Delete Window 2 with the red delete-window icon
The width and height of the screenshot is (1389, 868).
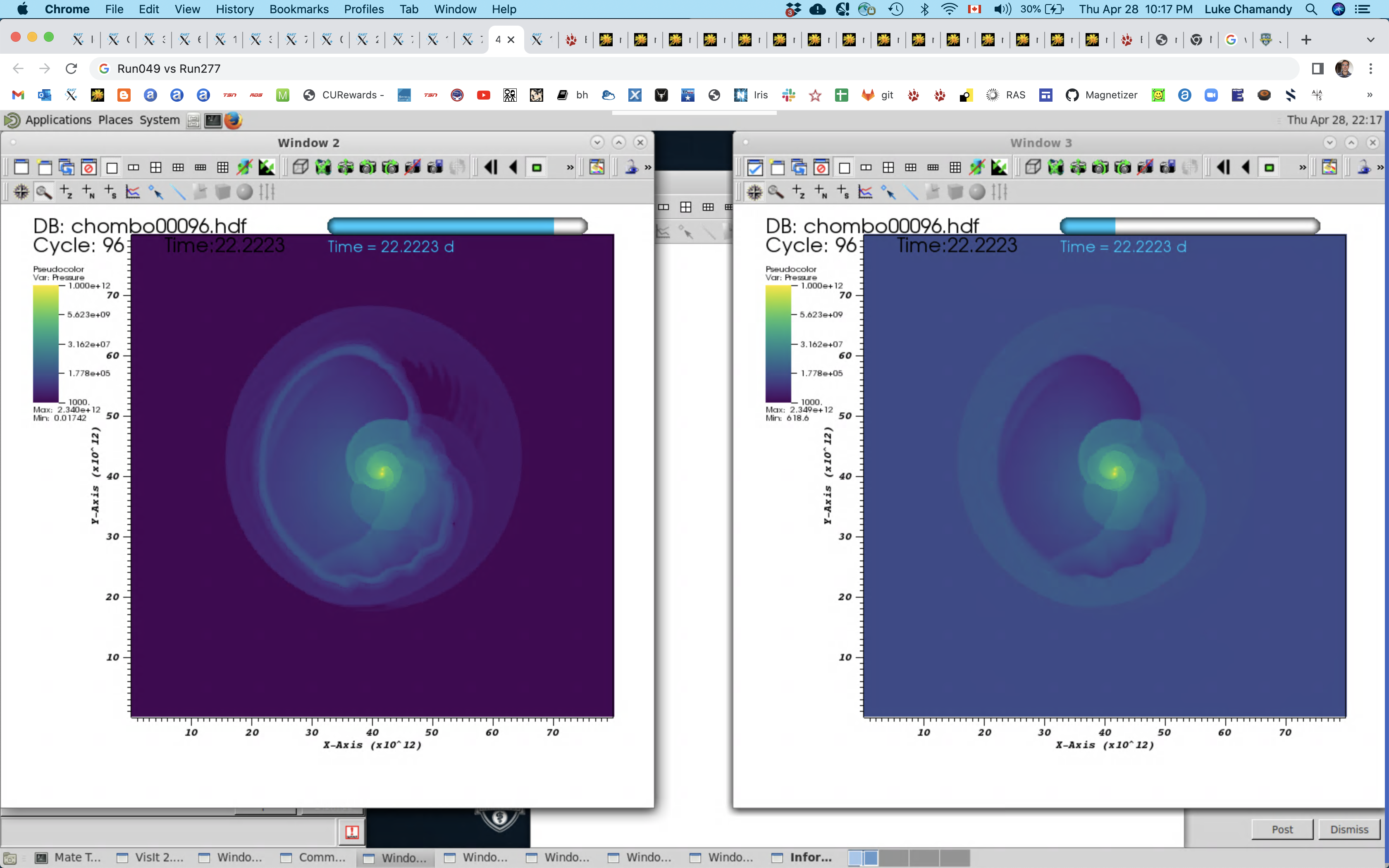88,168
